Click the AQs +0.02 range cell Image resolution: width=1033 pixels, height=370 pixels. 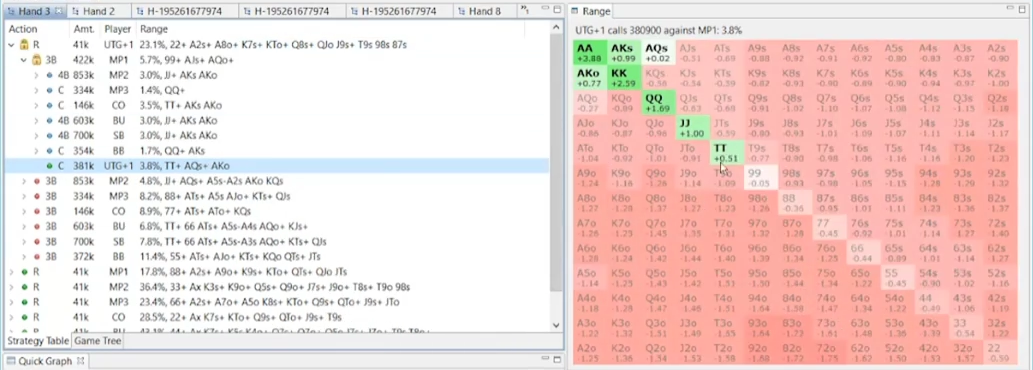coord(659,53)
